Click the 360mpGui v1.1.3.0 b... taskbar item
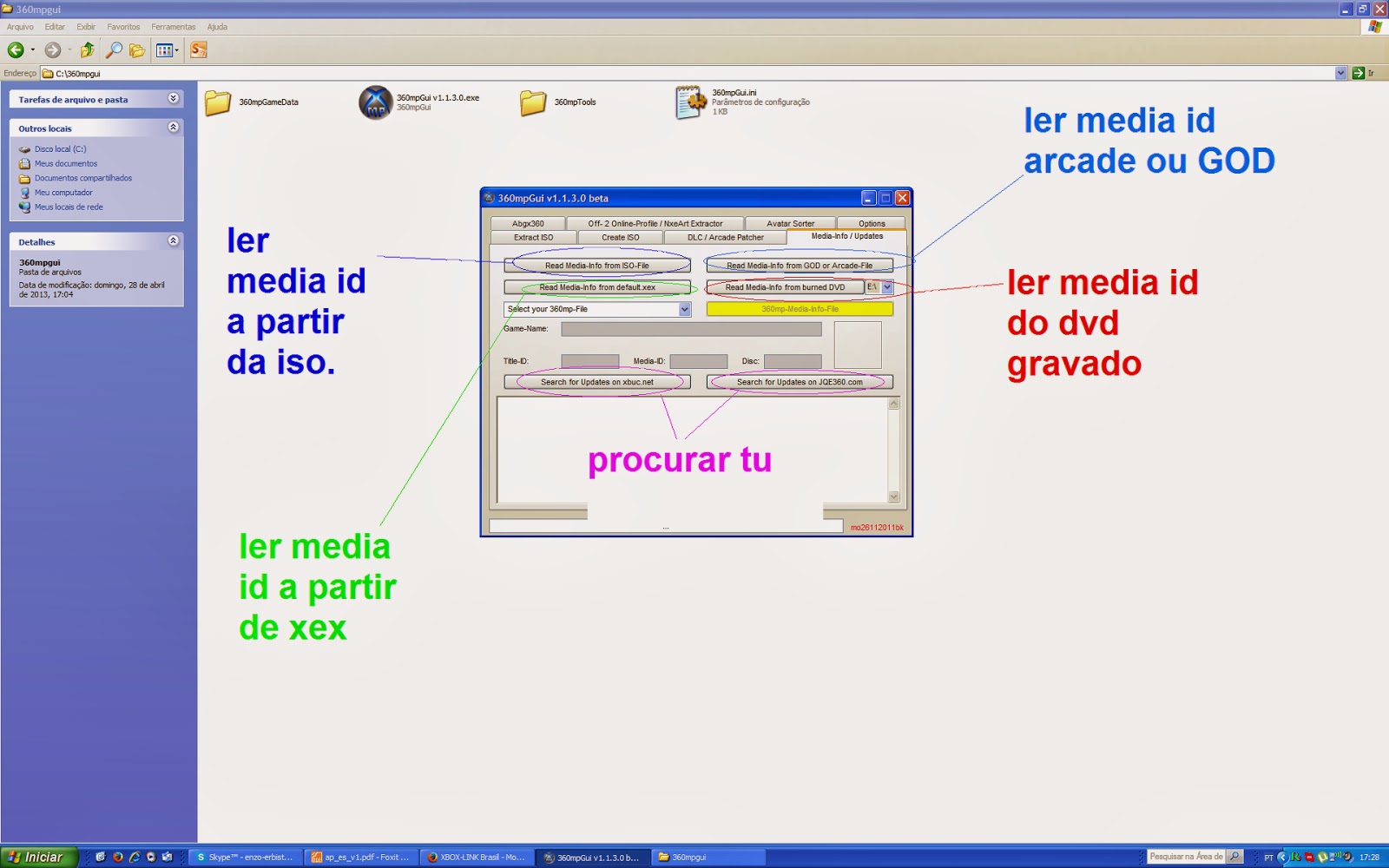 592,857
